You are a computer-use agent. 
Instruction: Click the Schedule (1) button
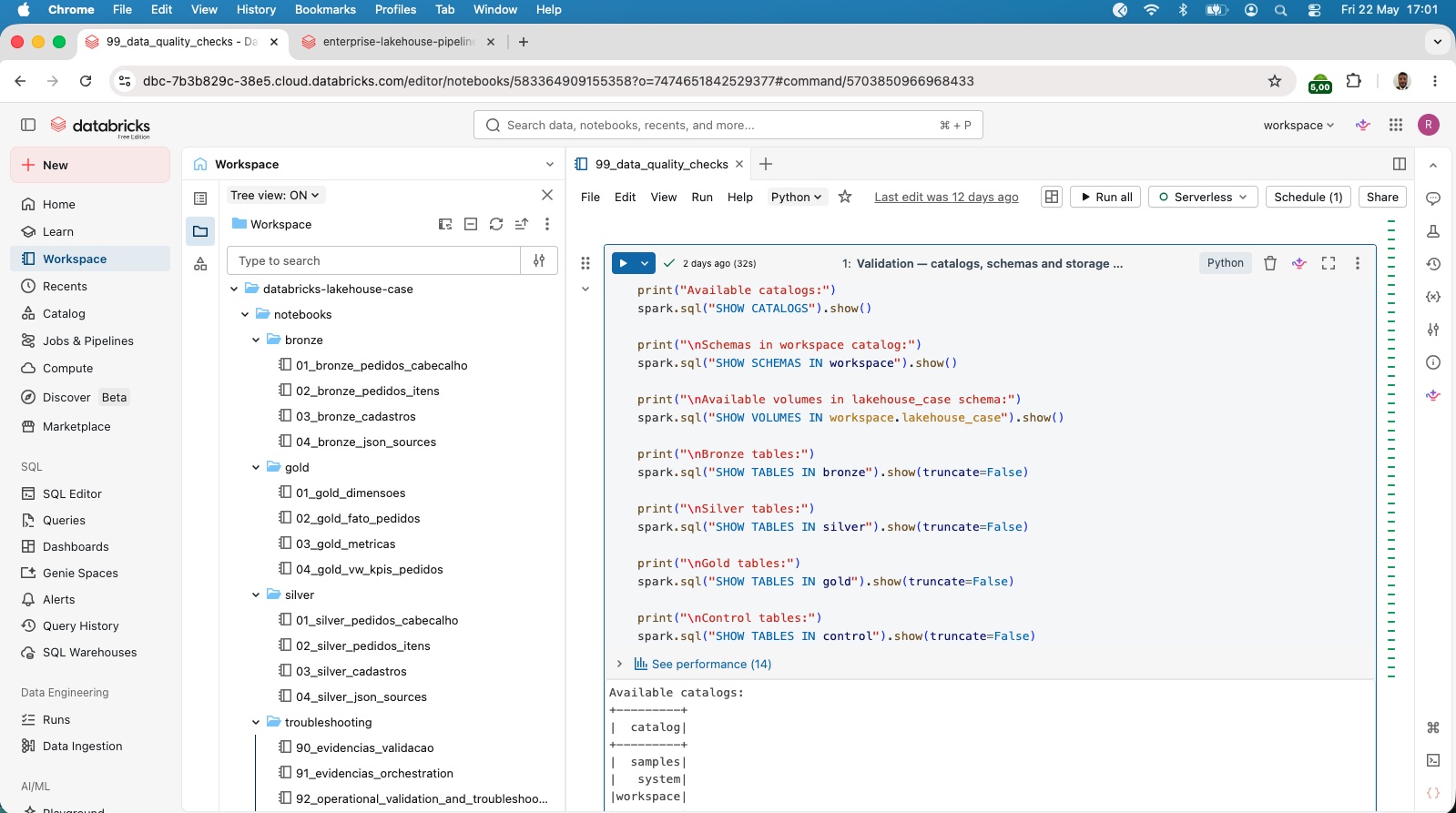coord(1308,197)
